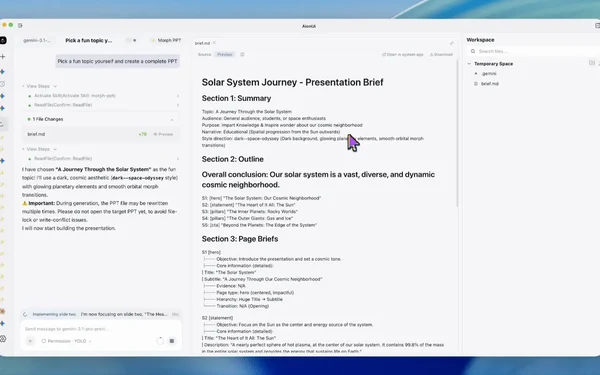600x375 pixels.
Task: Click the Implementing slide two status bar
Action: tap(101, 314)
